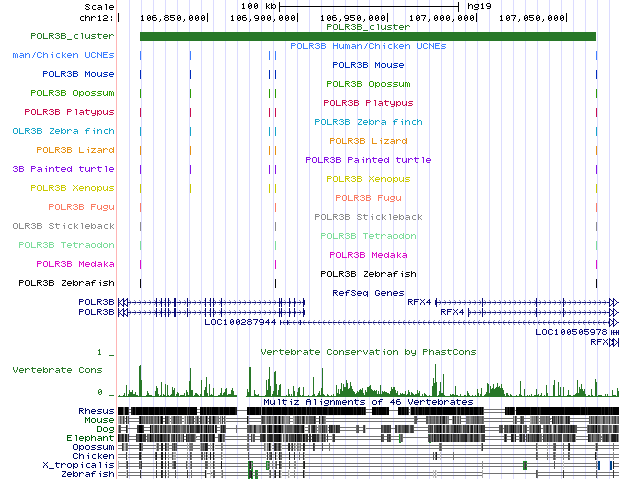Select the Rhesus alignment row label
Viewport: 620px width, 479px height.
pyautogui.click(x=96, y=411)
